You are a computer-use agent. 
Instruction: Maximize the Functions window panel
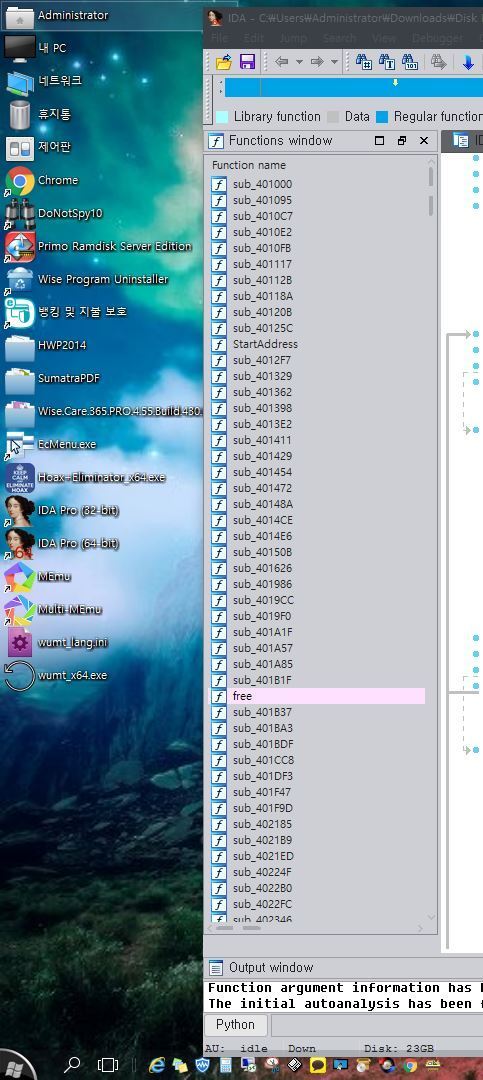click(379, 141)
